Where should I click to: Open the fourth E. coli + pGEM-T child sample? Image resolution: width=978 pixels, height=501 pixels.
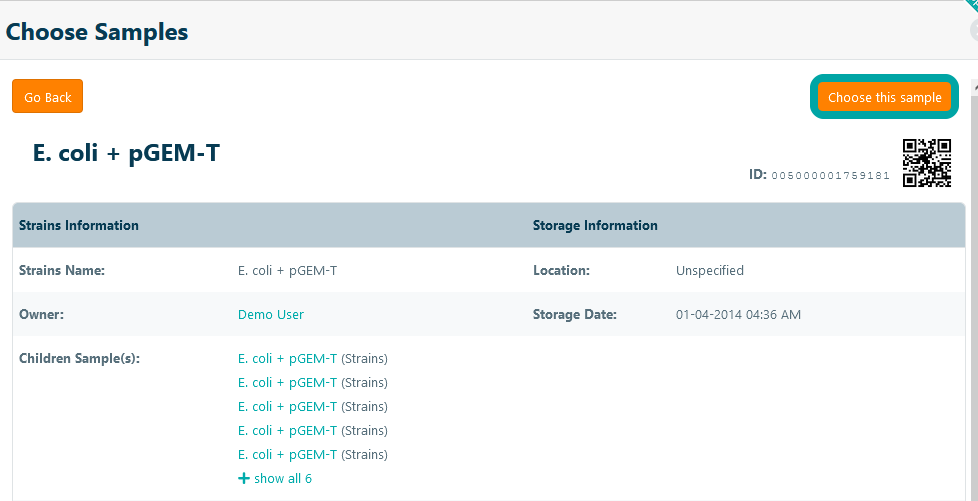[x=287, y=431]
